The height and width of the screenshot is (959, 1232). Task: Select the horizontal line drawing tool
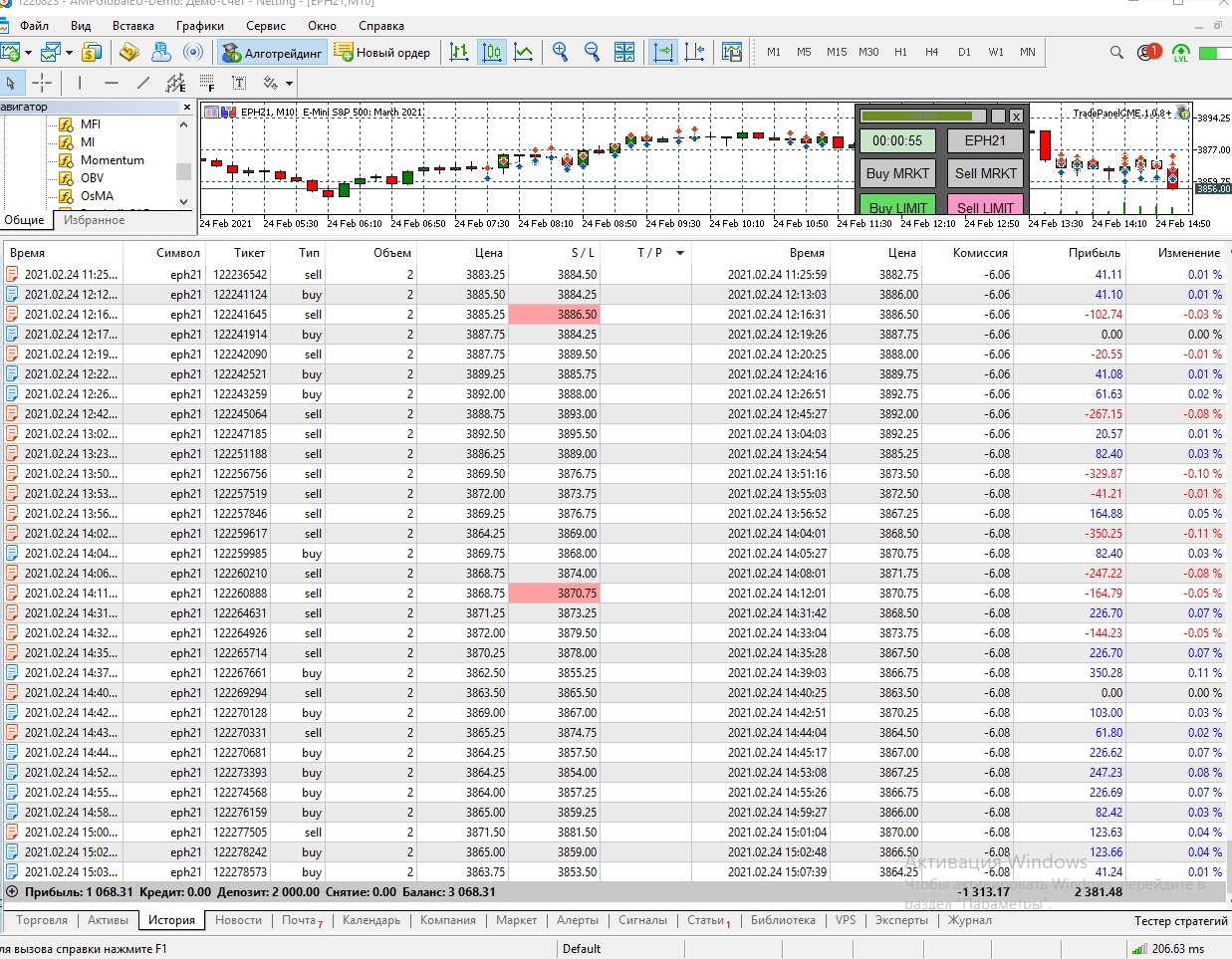click(112, 83)
